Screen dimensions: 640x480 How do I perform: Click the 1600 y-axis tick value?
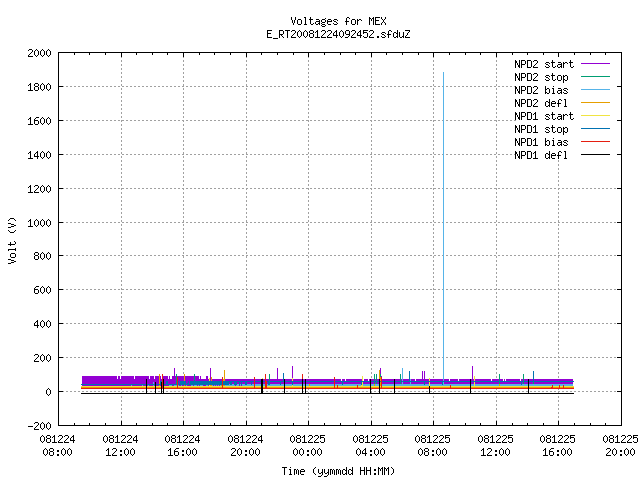pyautogui.click(x=39, y=121)
